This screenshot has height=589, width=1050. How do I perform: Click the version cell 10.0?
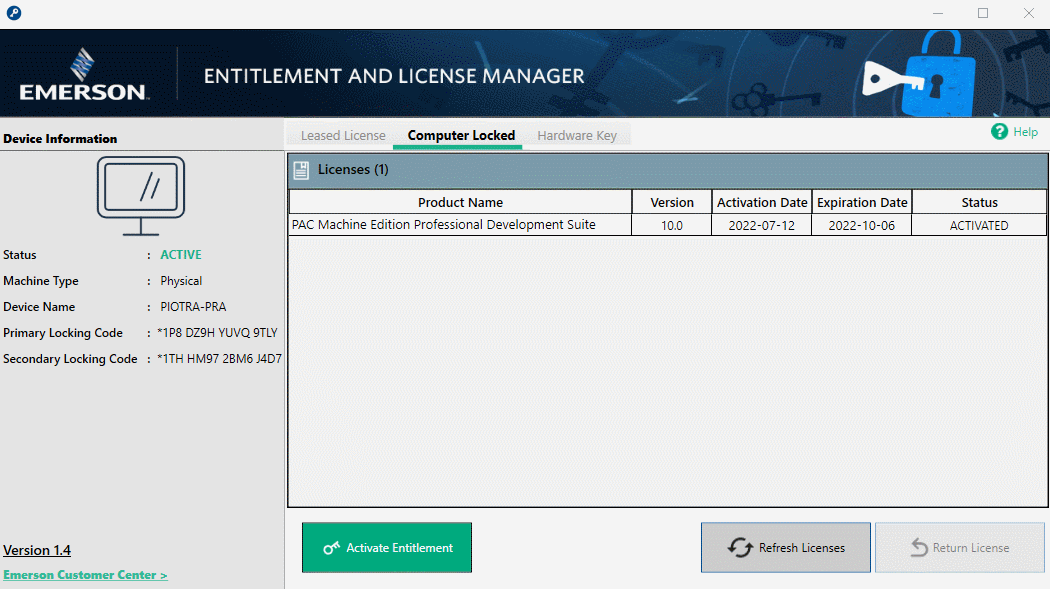pyautogui.click(x=672, y=226)
